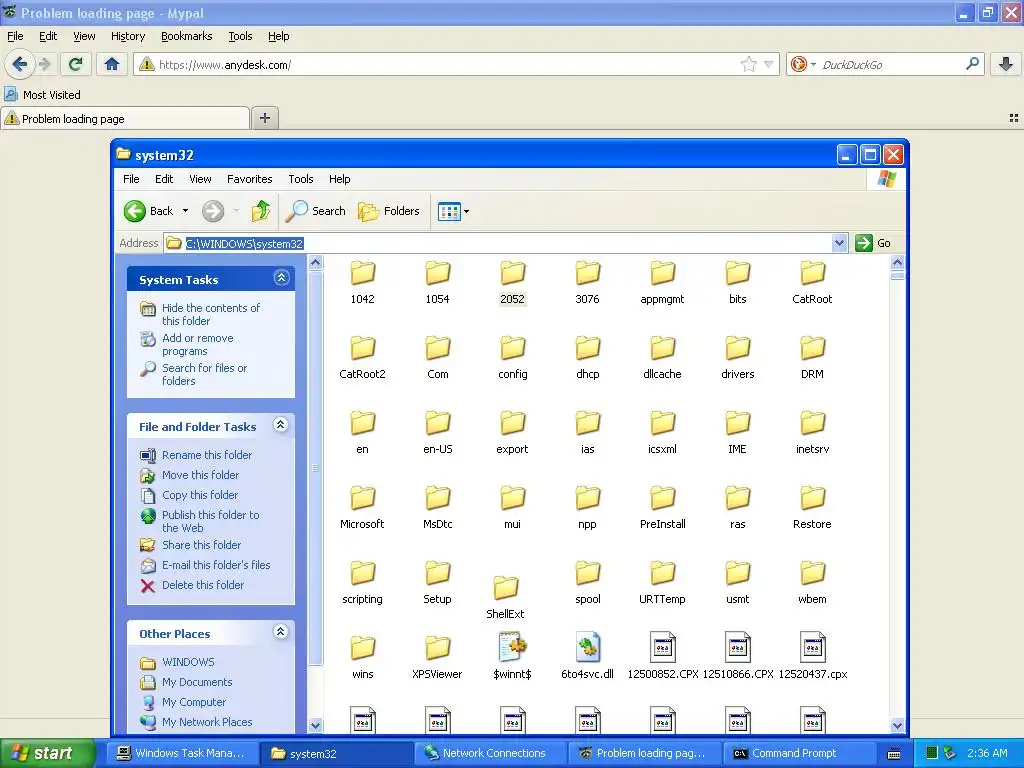
Task: Open the Back history dropdown arrow in Explorer
Action: (185, 211)
